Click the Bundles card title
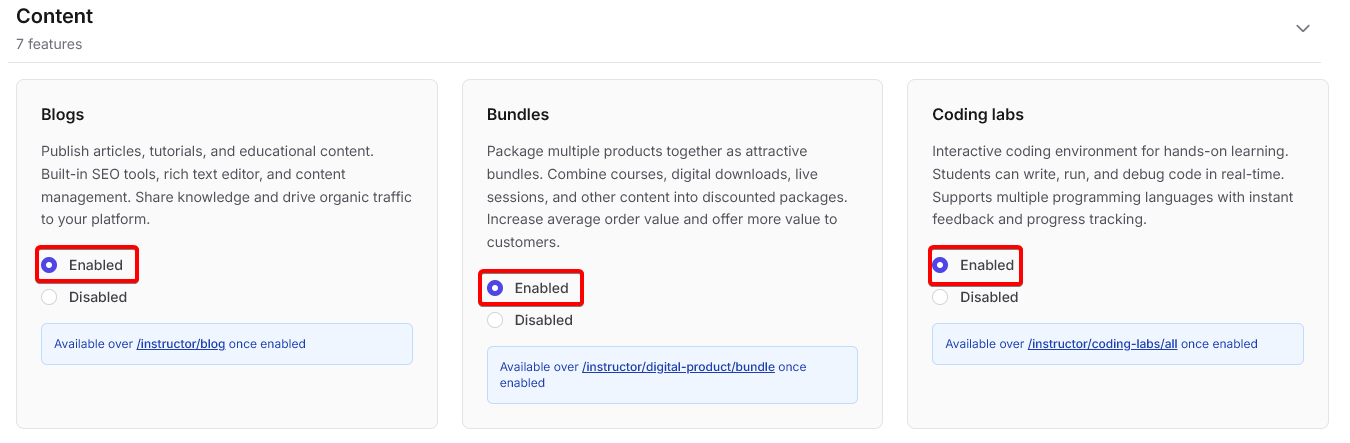The width and height of the screenshot is (1350, 443). (x=518, y=114)
